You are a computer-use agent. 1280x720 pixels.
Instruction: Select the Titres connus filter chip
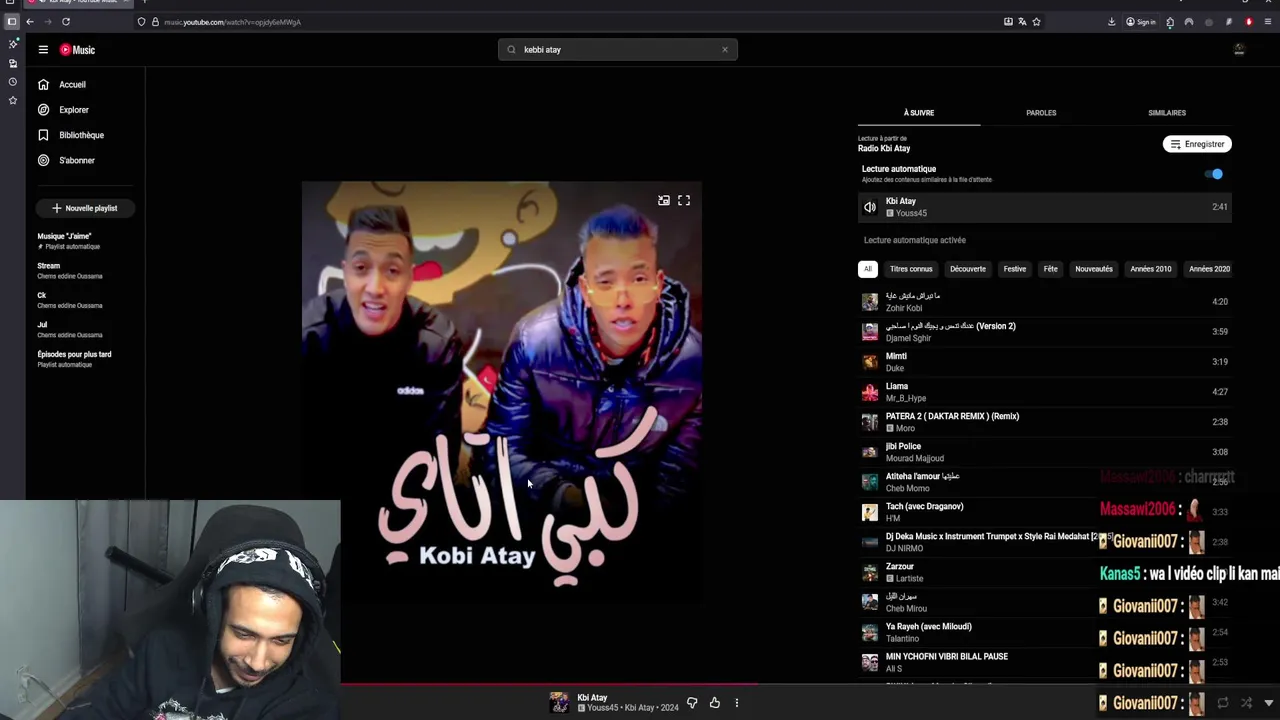(x=911, y=269)
